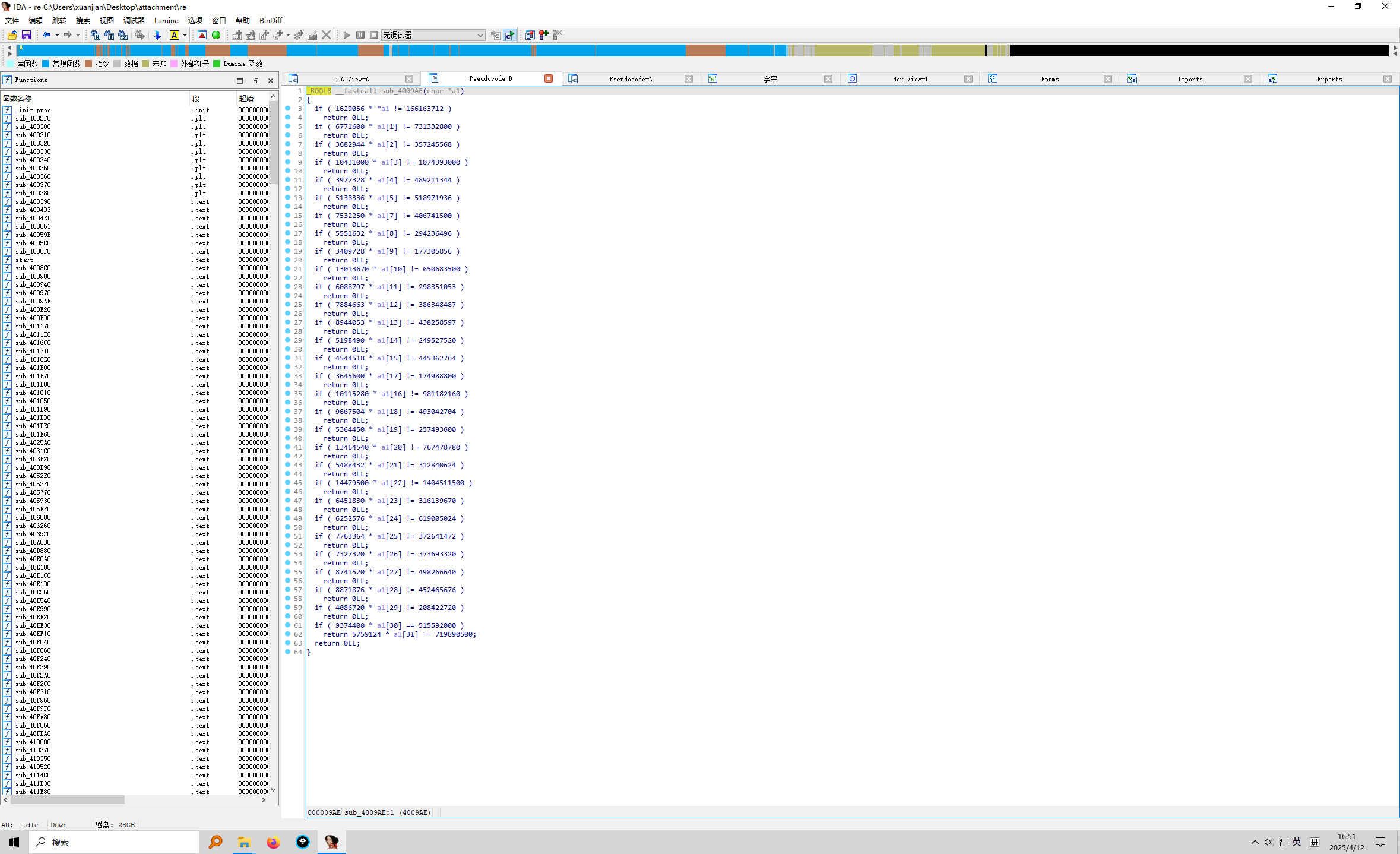Image resolution: width=1400 pixels, height=854 pixels.
Task: Click the Open file toolbar icon
Action: pyautogui.click(x=12, y=35)
